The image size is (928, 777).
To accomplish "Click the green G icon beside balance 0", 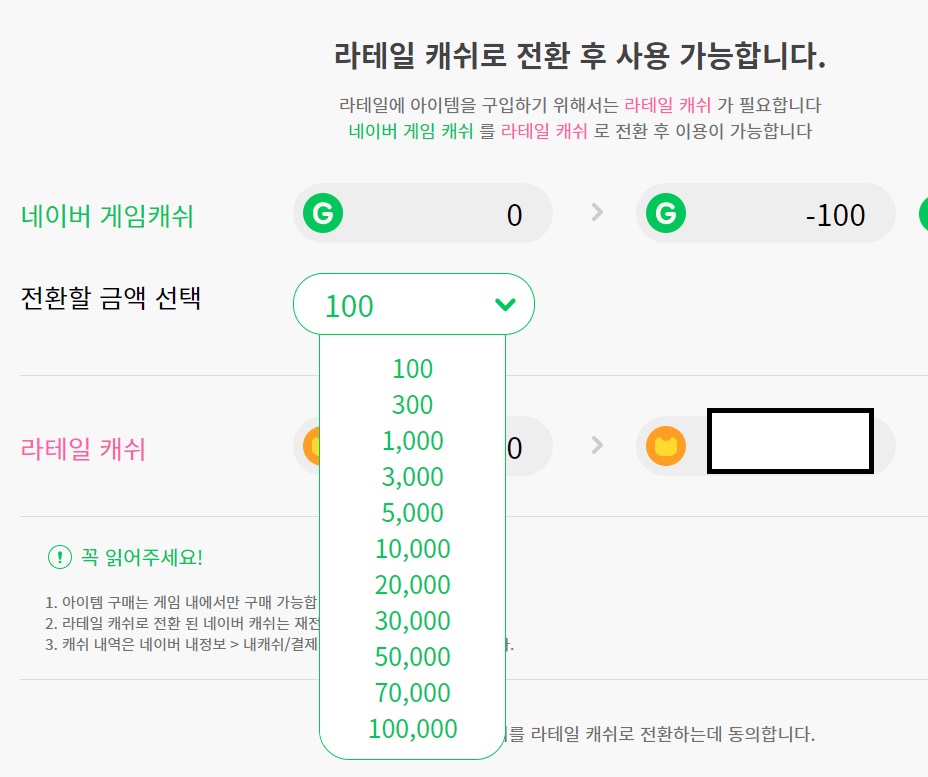I will point(322,213).
